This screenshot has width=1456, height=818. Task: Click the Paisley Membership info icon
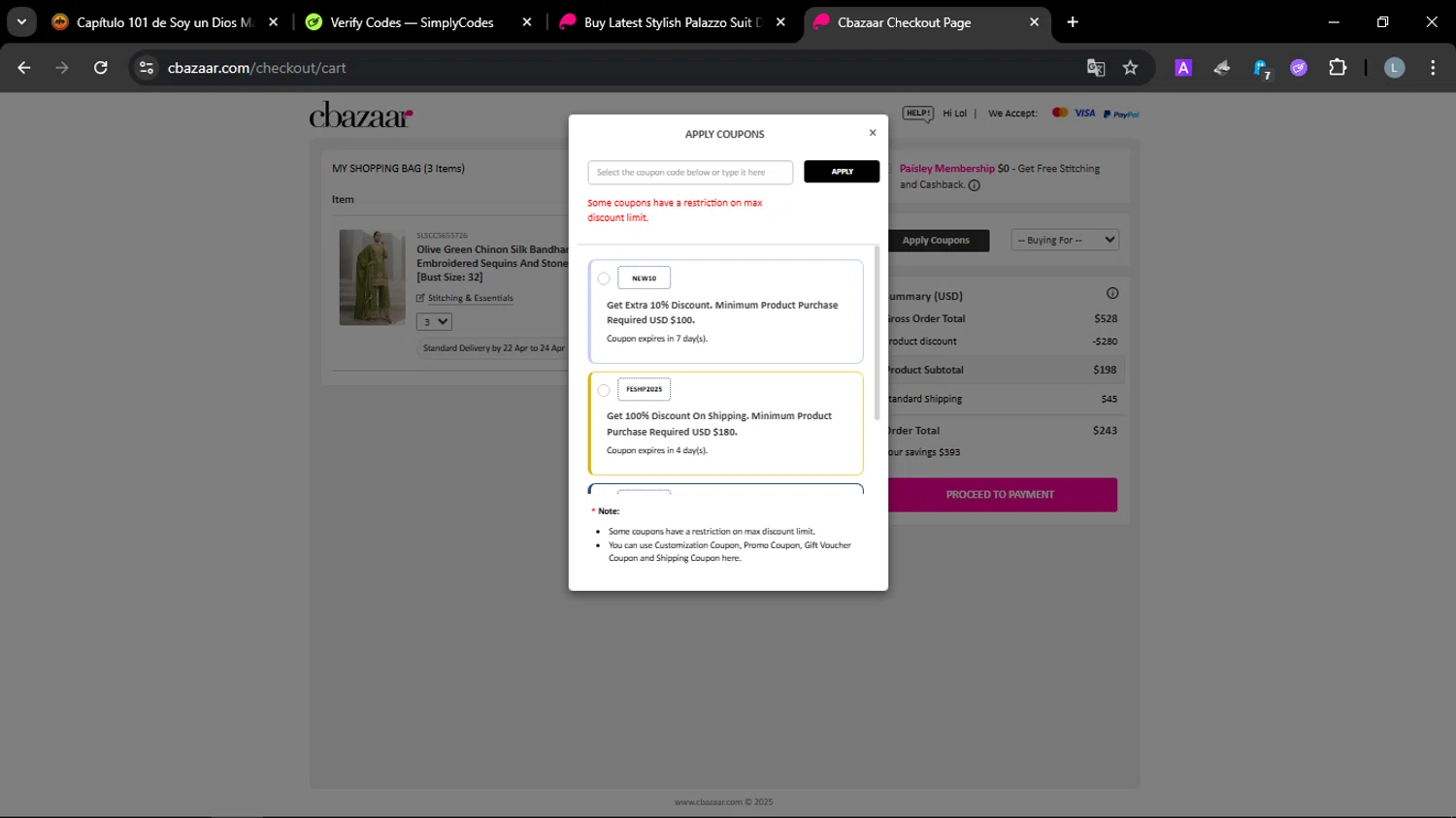coord(975,185)
